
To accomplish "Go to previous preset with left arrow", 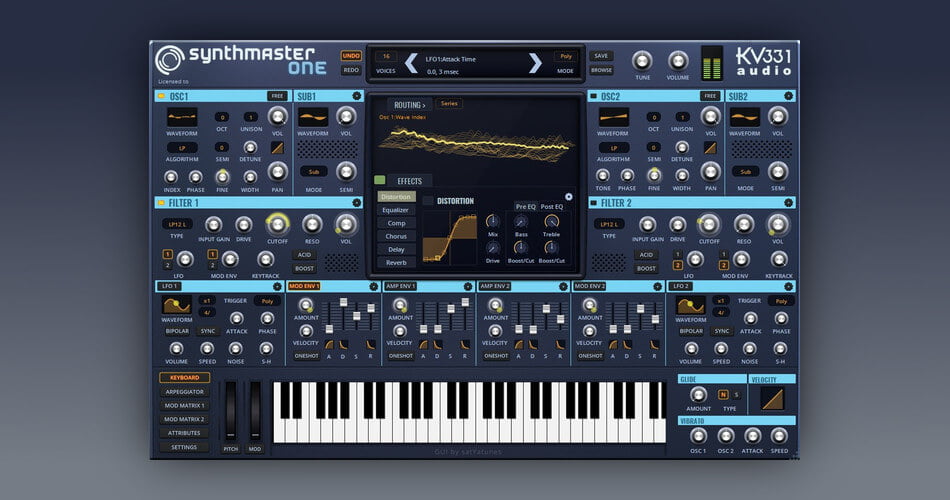I will (x=411, y=63).
